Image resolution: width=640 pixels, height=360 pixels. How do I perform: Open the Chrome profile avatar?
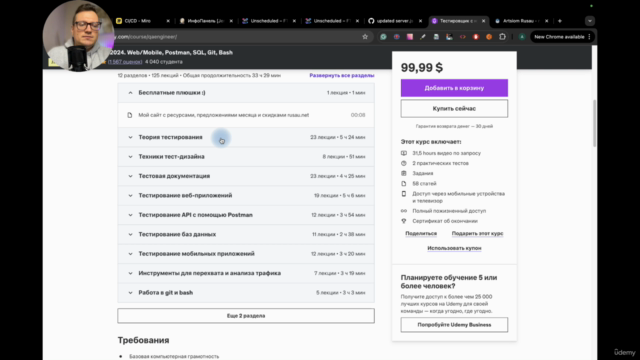[x=522, y=37]
